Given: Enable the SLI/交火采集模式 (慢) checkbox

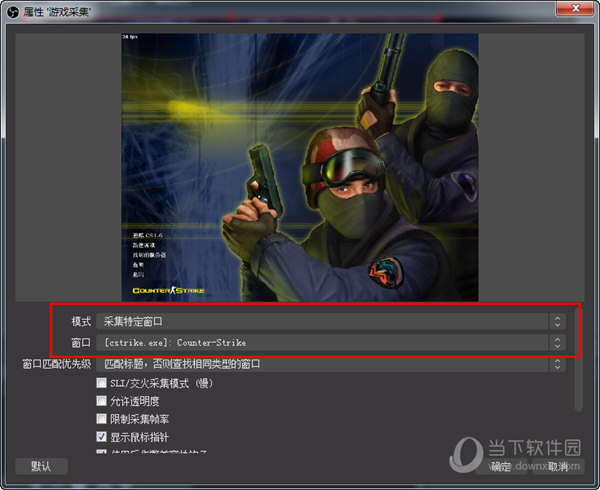Looking at the screenshot, I should pos(101,383).
